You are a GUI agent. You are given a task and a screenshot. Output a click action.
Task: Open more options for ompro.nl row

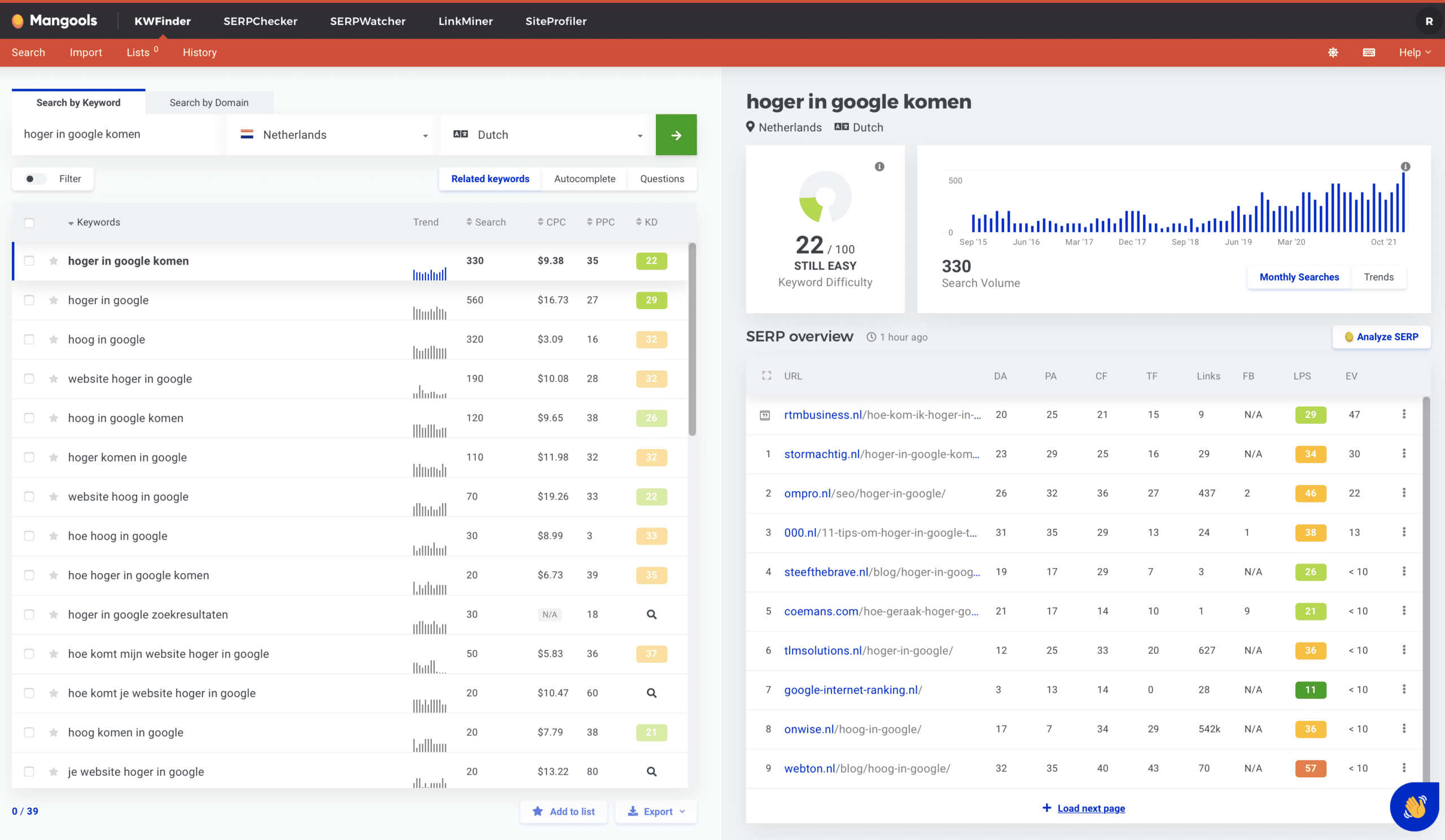(x=1404, y=492)
